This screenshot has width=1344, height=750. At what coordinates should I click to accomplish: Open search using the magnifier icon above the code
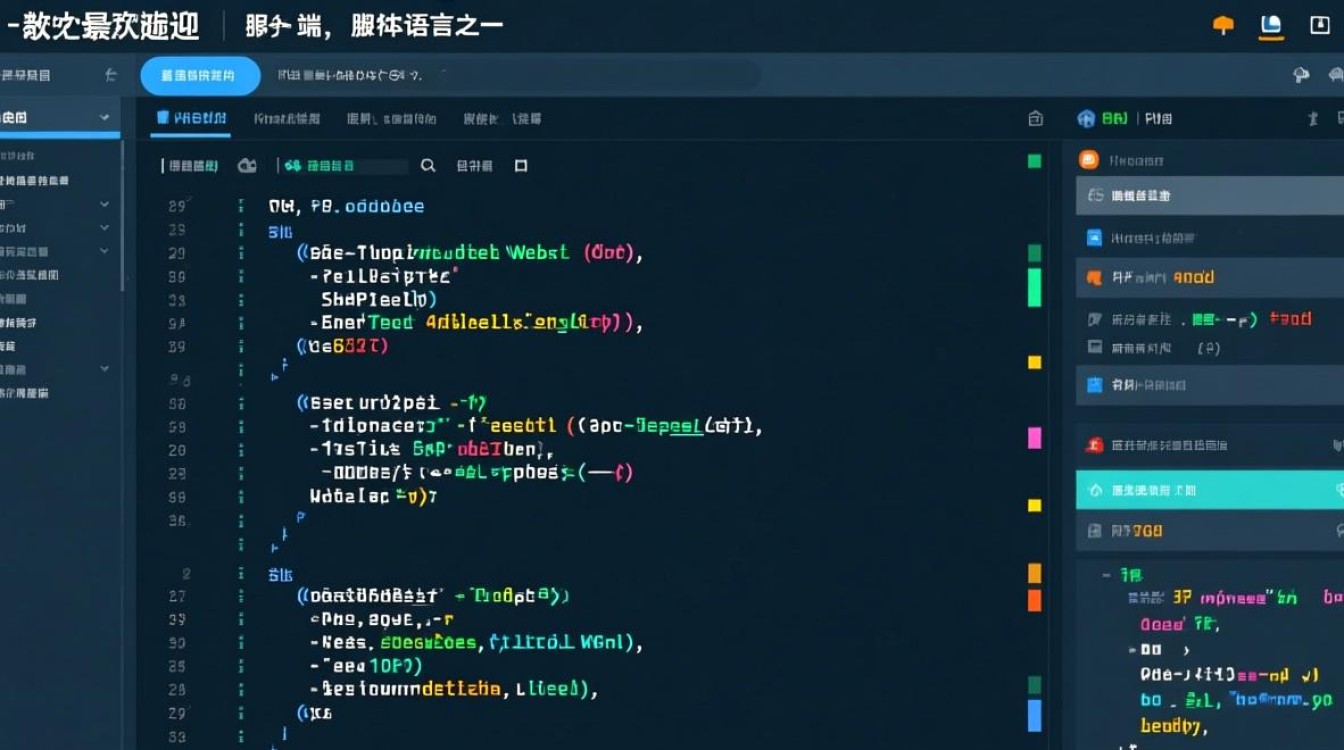428,165
